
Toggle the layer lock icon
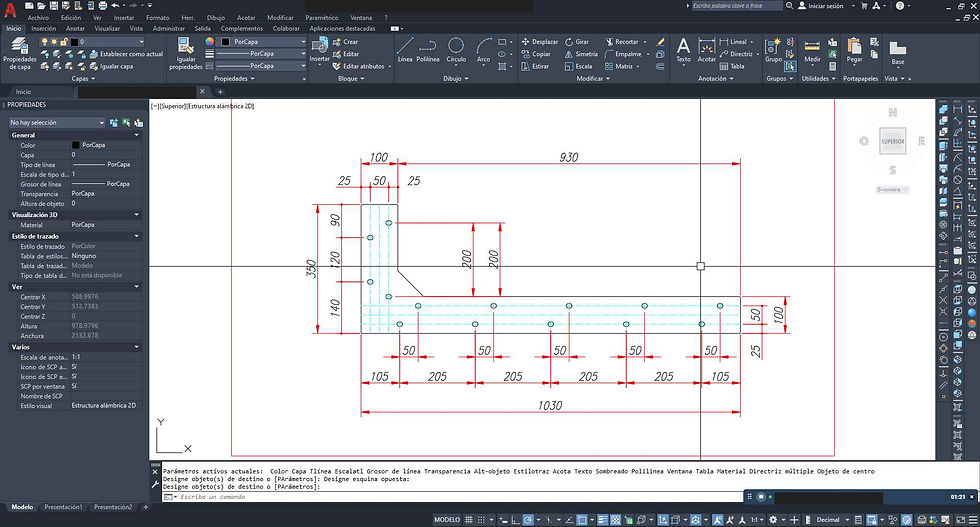point(63,42)
